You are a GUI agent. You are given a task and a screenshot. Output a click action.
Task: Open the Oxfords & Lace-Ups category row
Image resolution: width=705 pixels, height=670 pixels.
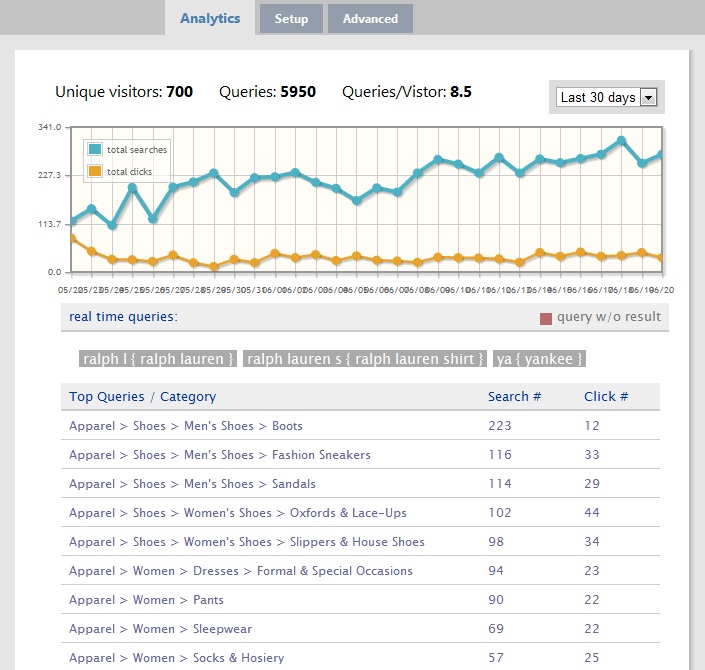(360, 513)
